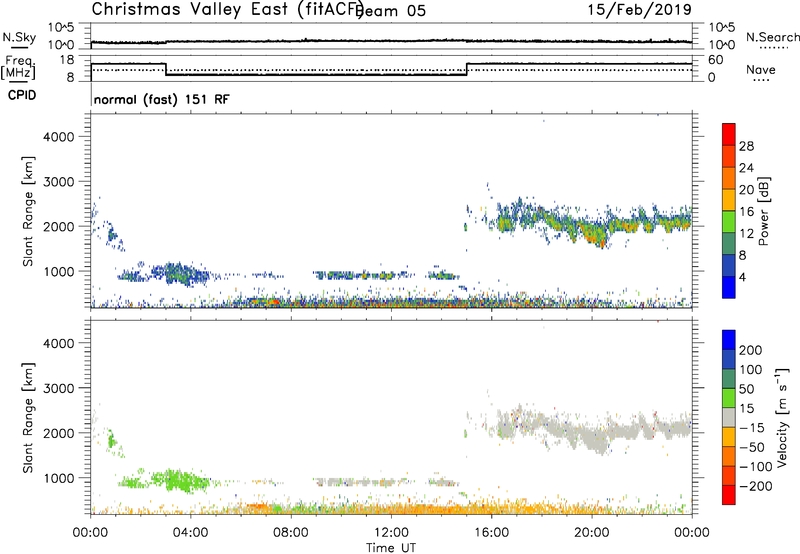
Task: Click the "20" label on Power colorbar
Action: (746, 190)
